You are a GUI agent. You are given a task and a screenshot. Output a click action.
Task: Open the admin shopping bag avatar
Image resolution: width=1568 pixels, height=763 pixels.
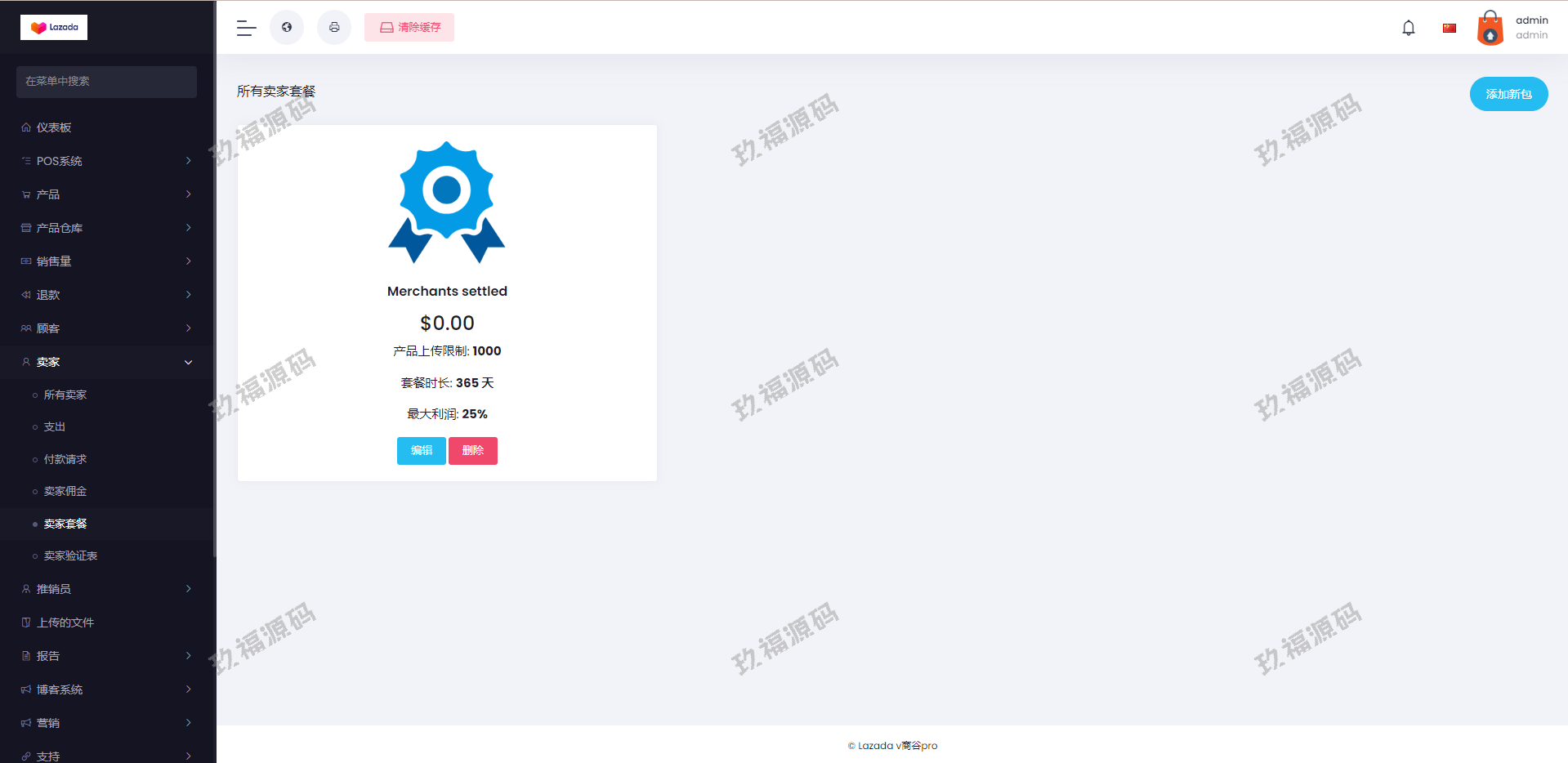[1490, 28]
